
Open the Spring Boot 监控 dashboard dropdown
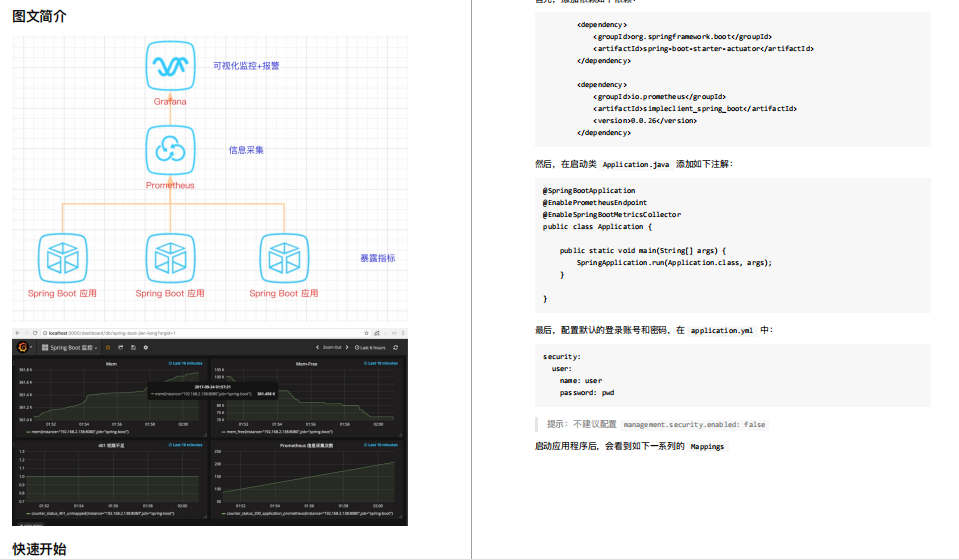pos(70,347)
